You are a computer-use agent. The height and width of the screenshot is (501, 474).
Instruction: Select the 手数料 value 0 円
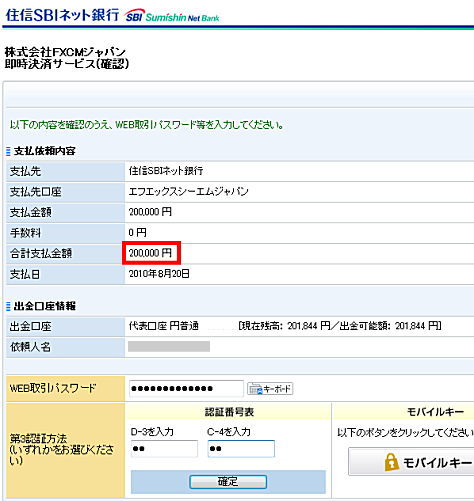coord(137,232)
